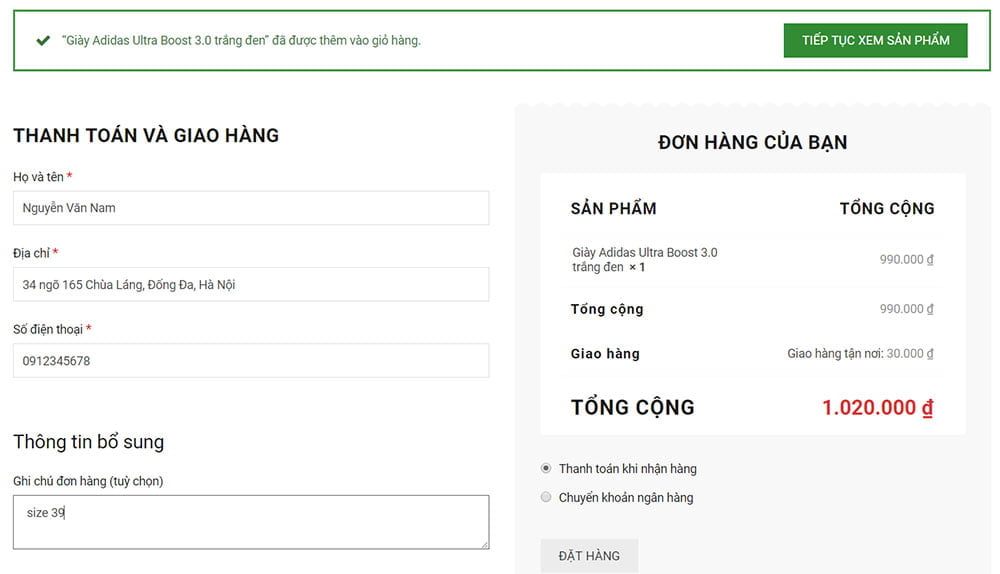Screen dimensions: 1000x574
Task: Select Thanh toán khi nhận hàng payment option
Action: pos(546,468)
